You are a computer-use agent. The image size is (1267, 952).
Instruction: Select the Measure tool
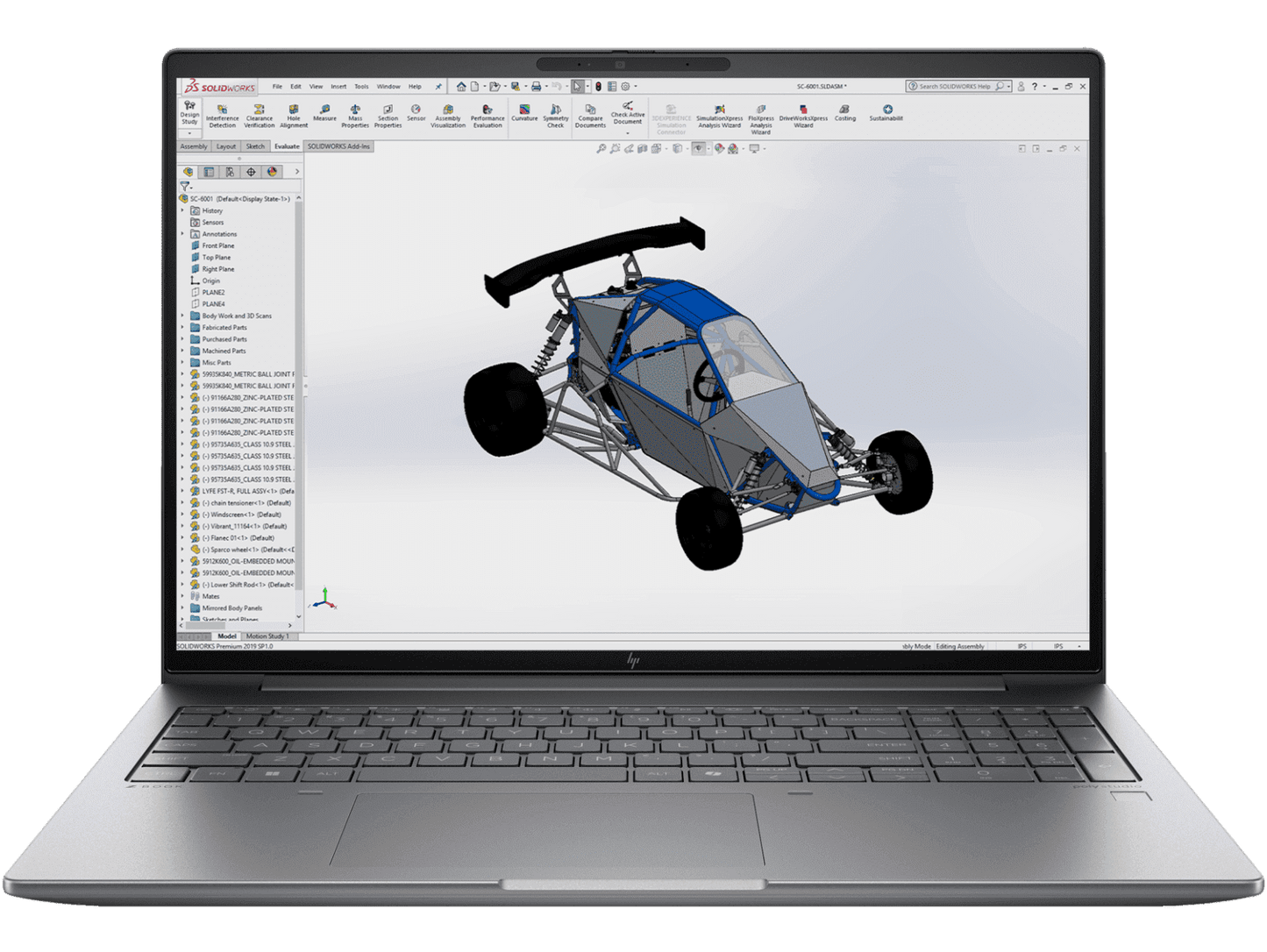[326, 114]
